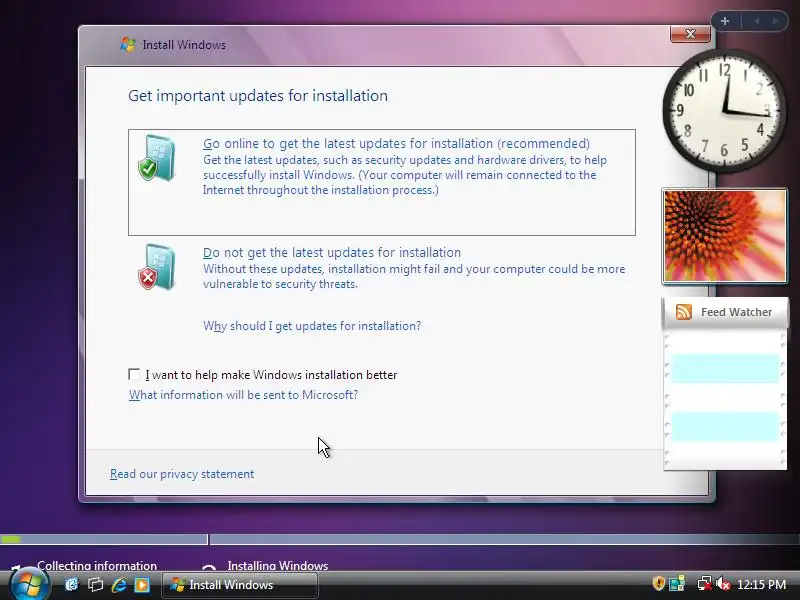Click the 'Installing Windows' step label
800x600 pixels.
[278, 565]
